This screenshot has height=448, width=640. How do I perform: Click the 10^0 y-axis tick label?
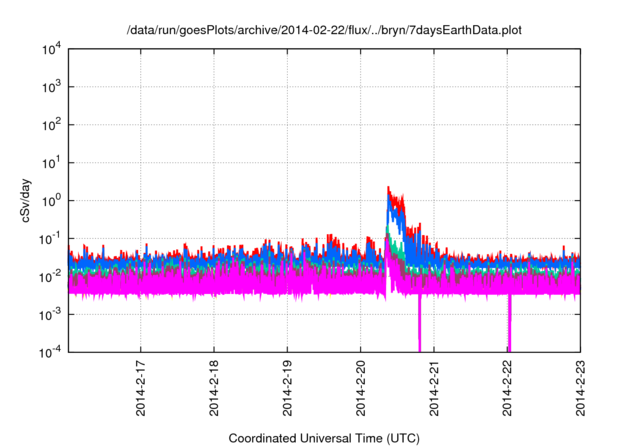pos(52,201)
